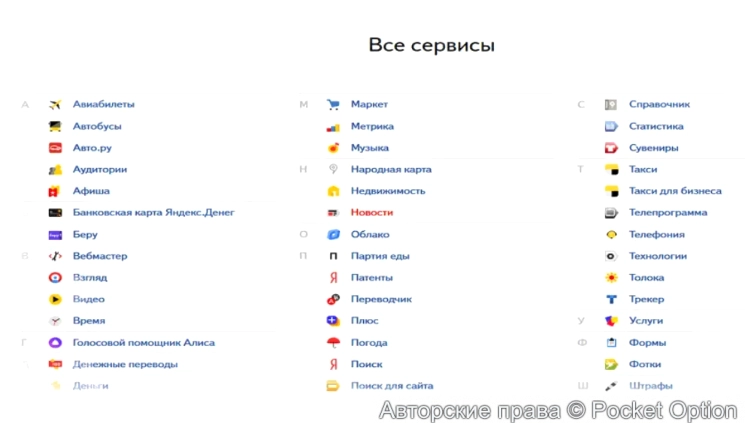745x423 pixels.
Task: Click the Статистика icon
Action: point(611,126)
